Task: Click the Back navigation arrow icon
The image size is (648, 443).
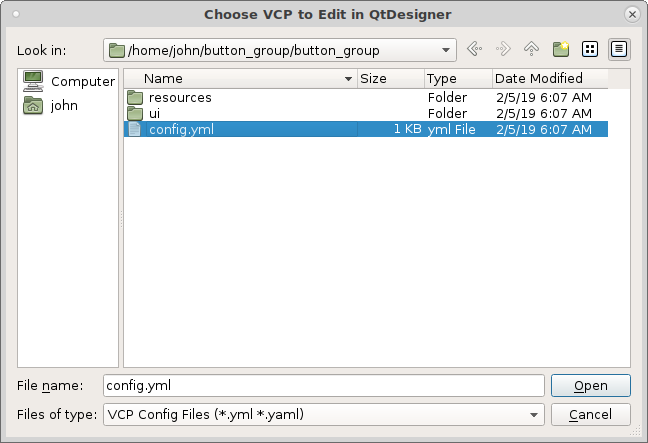Action: (474, 49)
